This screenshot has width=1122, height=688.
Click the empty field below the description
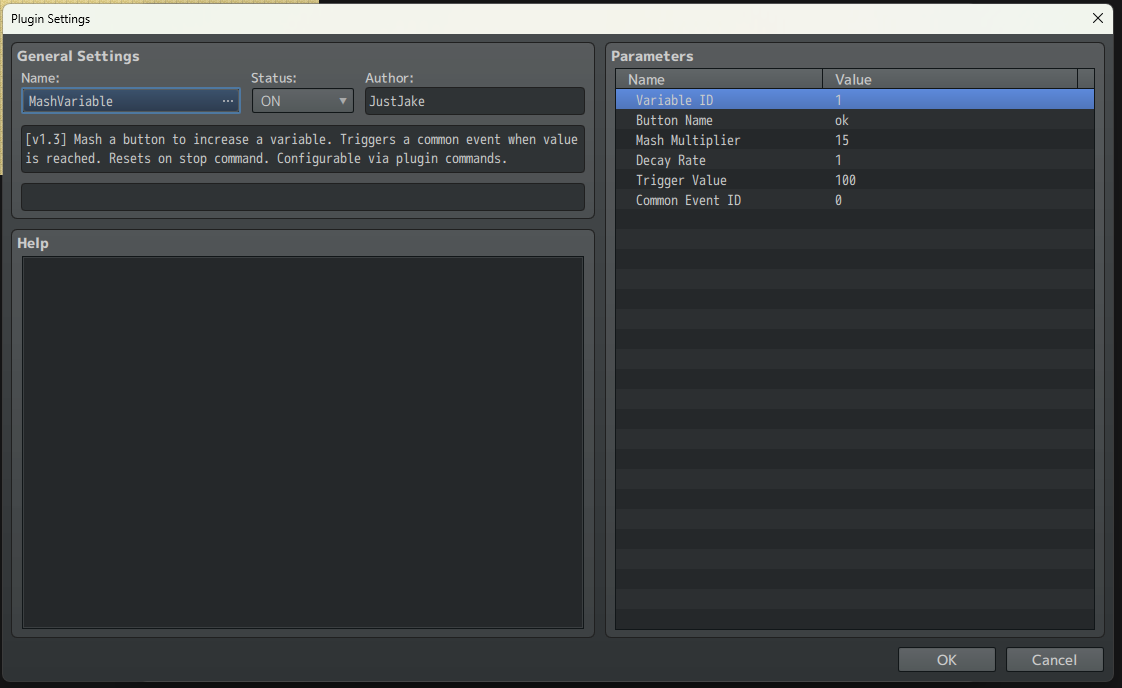click(303, 197)
